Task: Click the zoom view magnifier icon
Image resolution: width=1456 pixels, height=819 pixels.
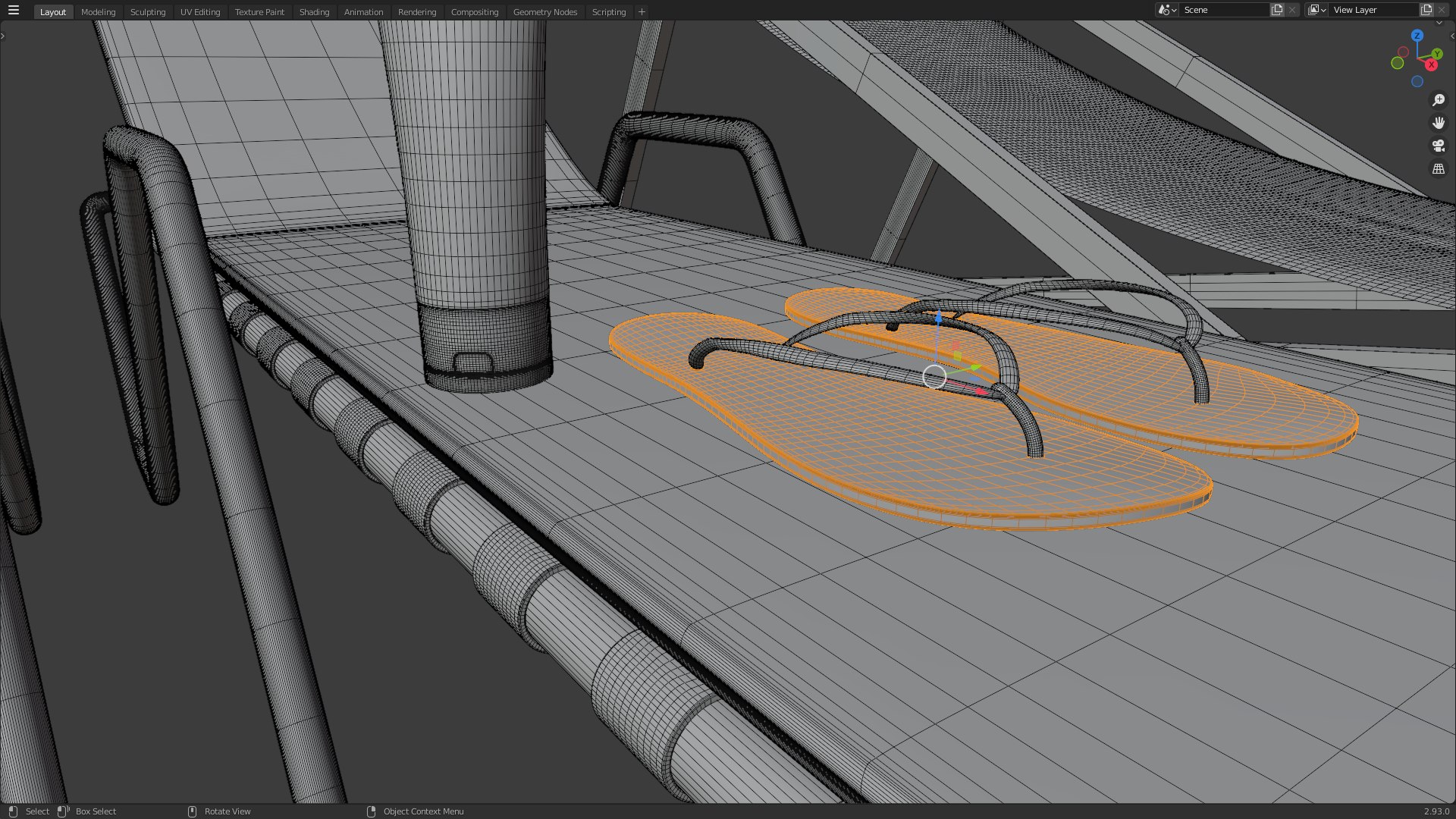Action: [x=1439, y=100]
